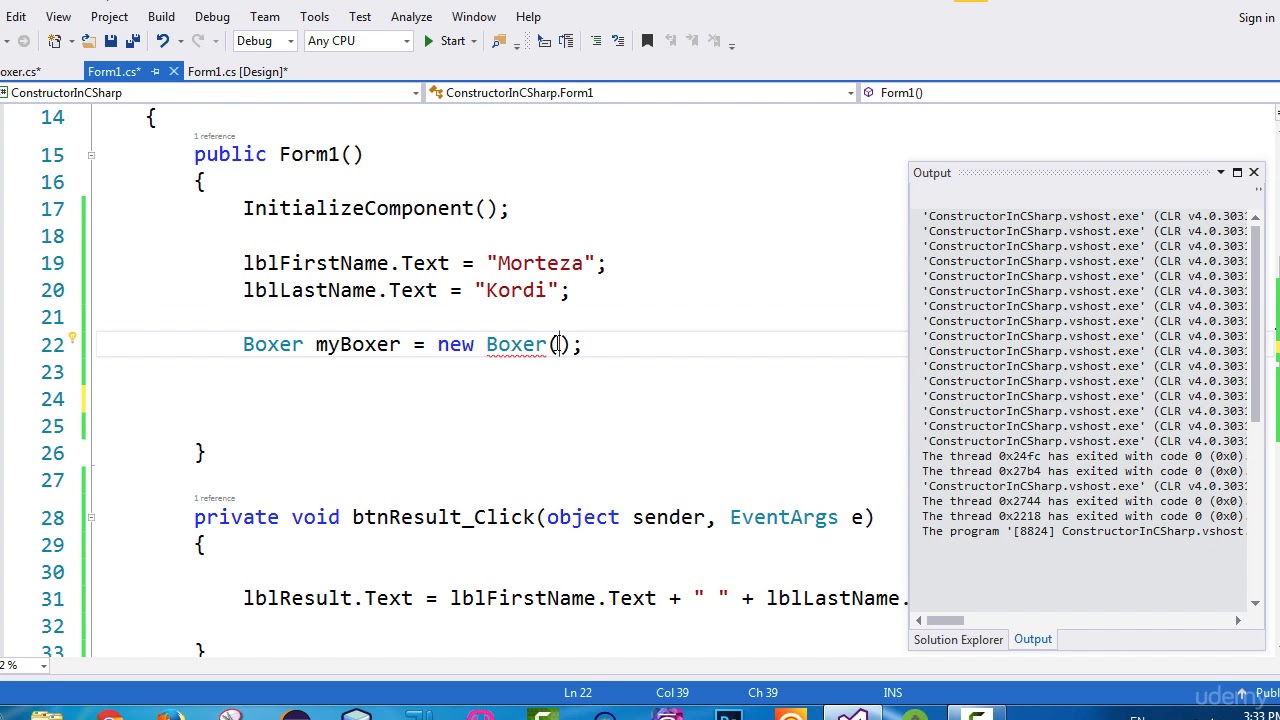Viewport: 1280px width, 720px height.
Task: Open the Edit menu
Action: 16,17
